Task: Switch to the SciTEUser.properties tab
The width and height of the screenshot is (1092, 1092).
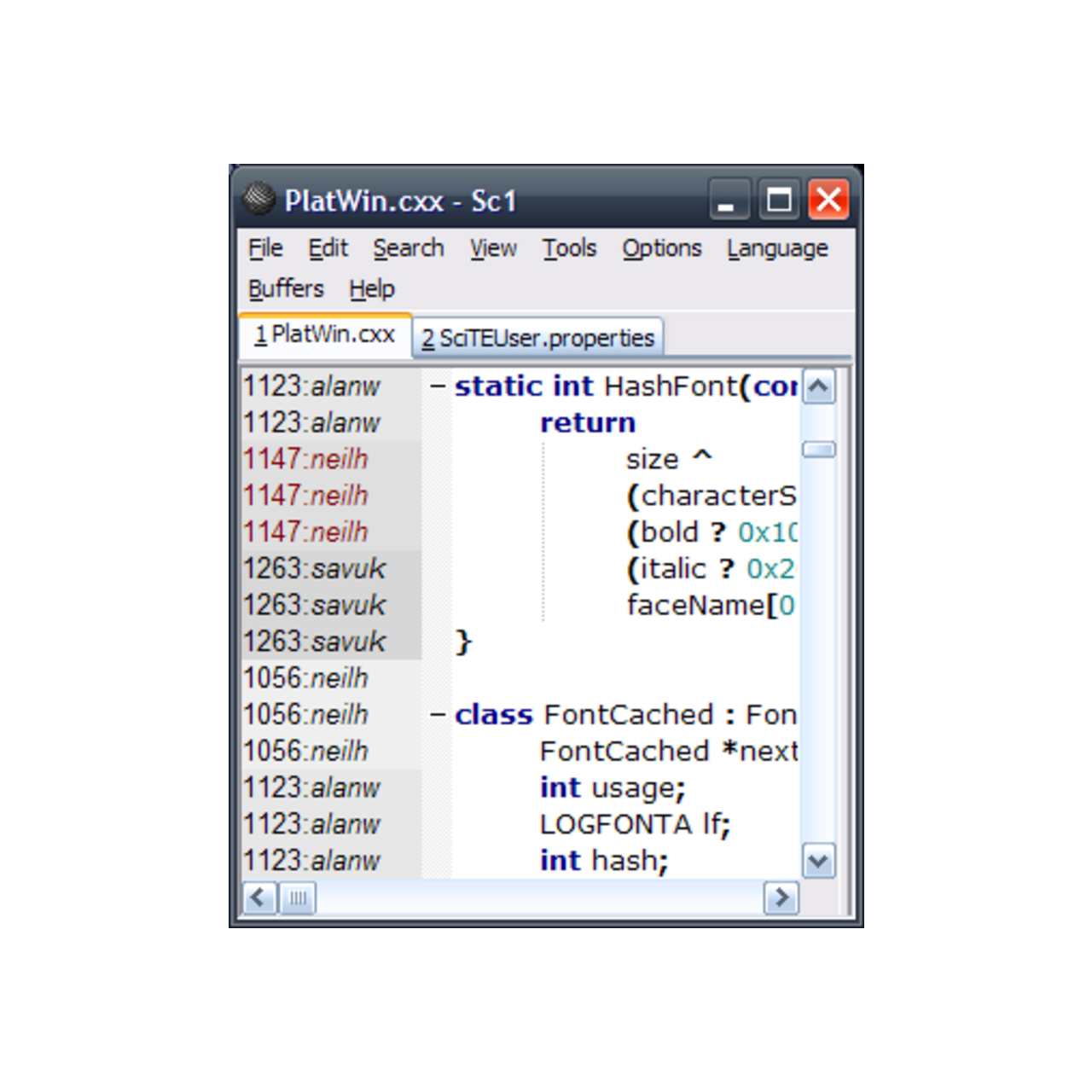Action: pyautogui.click(x=538, y=339)
